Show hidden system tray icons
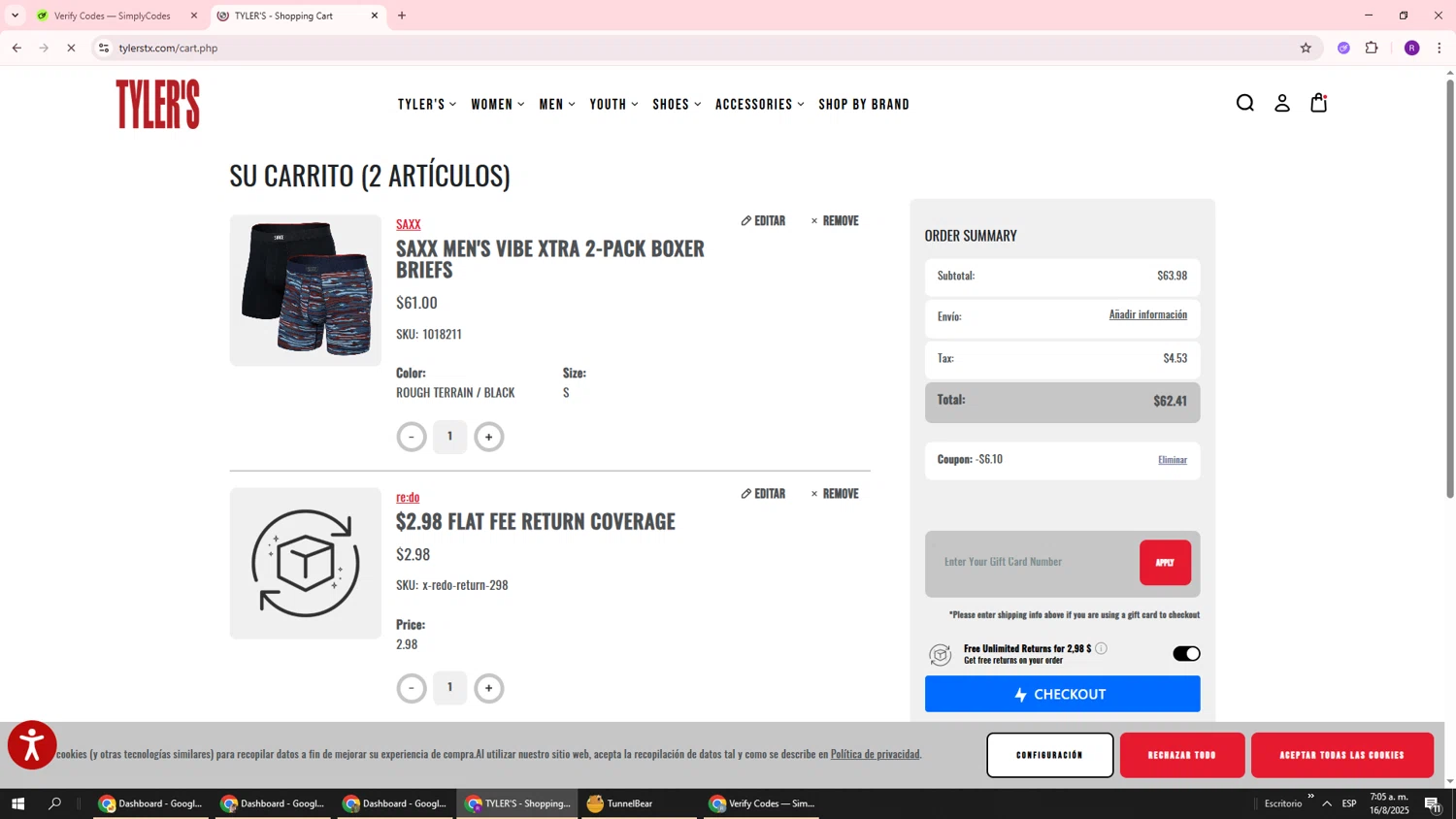The width and height of the screenshot is (1456, 819). pyautogui.click(x=1327, y=803)
